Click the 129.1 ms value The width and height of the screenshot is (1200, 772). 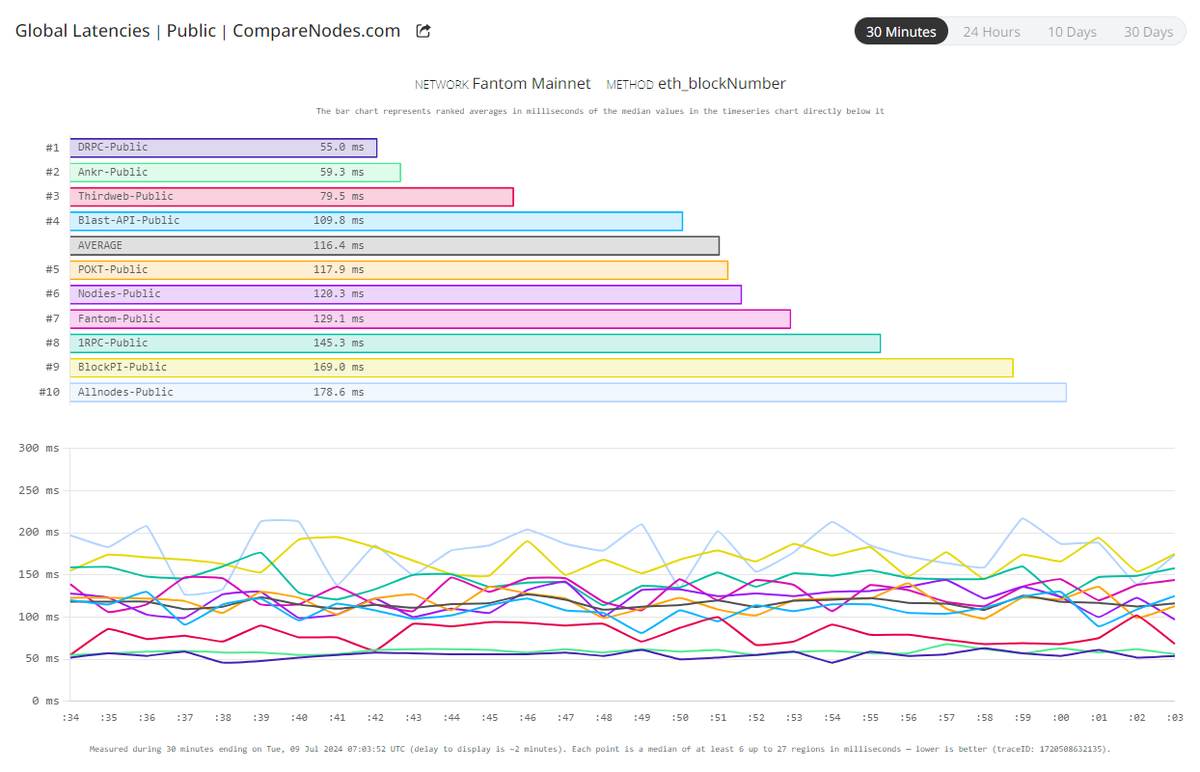(x=339, y=318)
